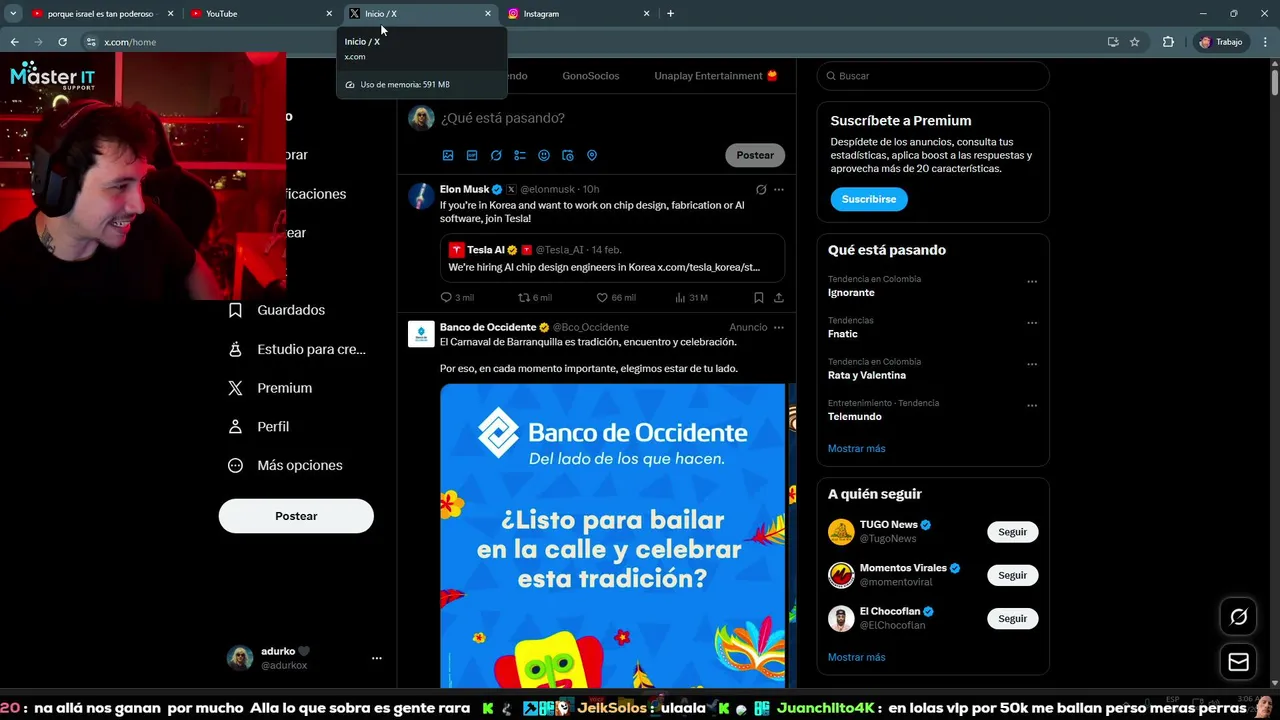Viewport: 1280px width, 720px height.
Task: Open options for Rata y Valentina trend
Action: click(x=1032, y=365)
